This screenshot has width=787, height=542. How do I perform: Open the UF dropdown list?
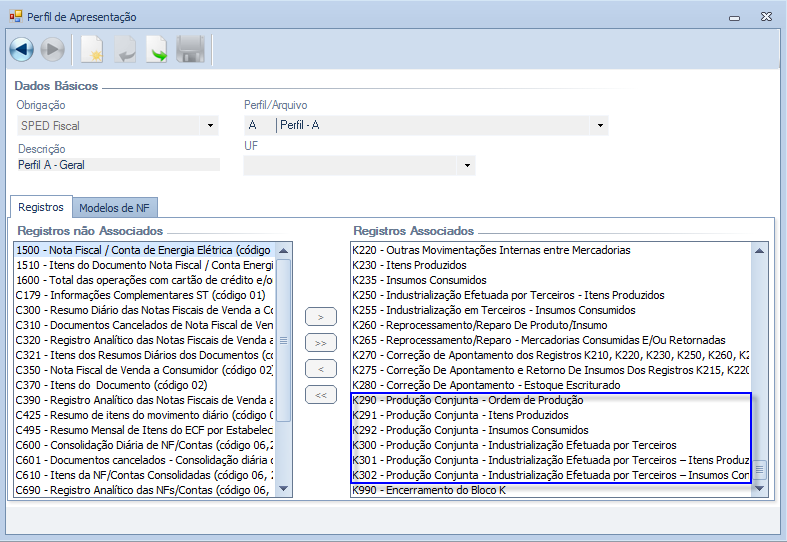[x=466, y=165]
